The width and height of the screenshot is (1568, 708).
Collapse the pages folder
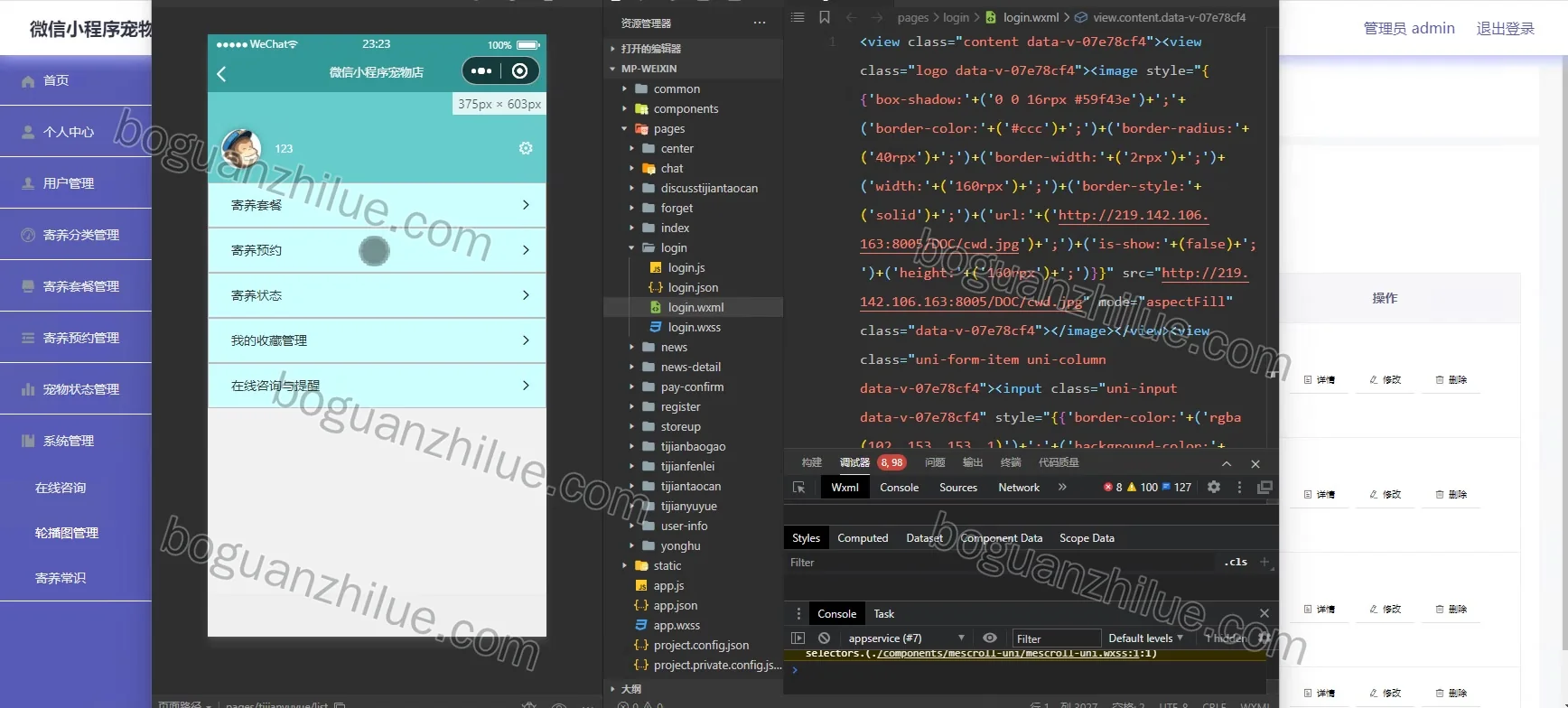click(x=669, y=128)
